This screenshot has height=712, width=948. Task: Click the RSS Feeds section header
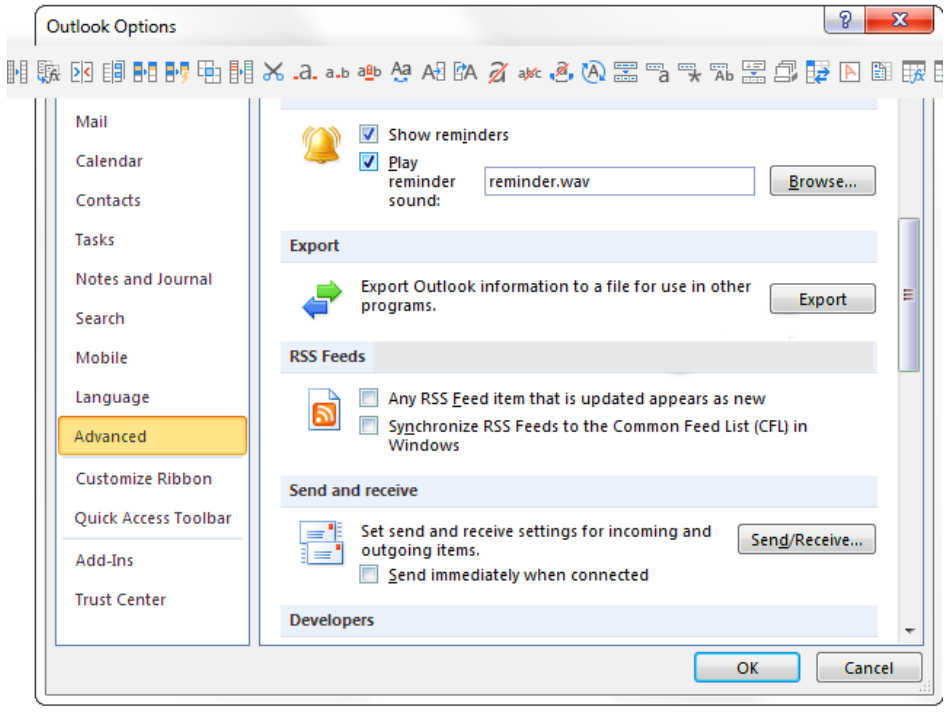(579, 357)
